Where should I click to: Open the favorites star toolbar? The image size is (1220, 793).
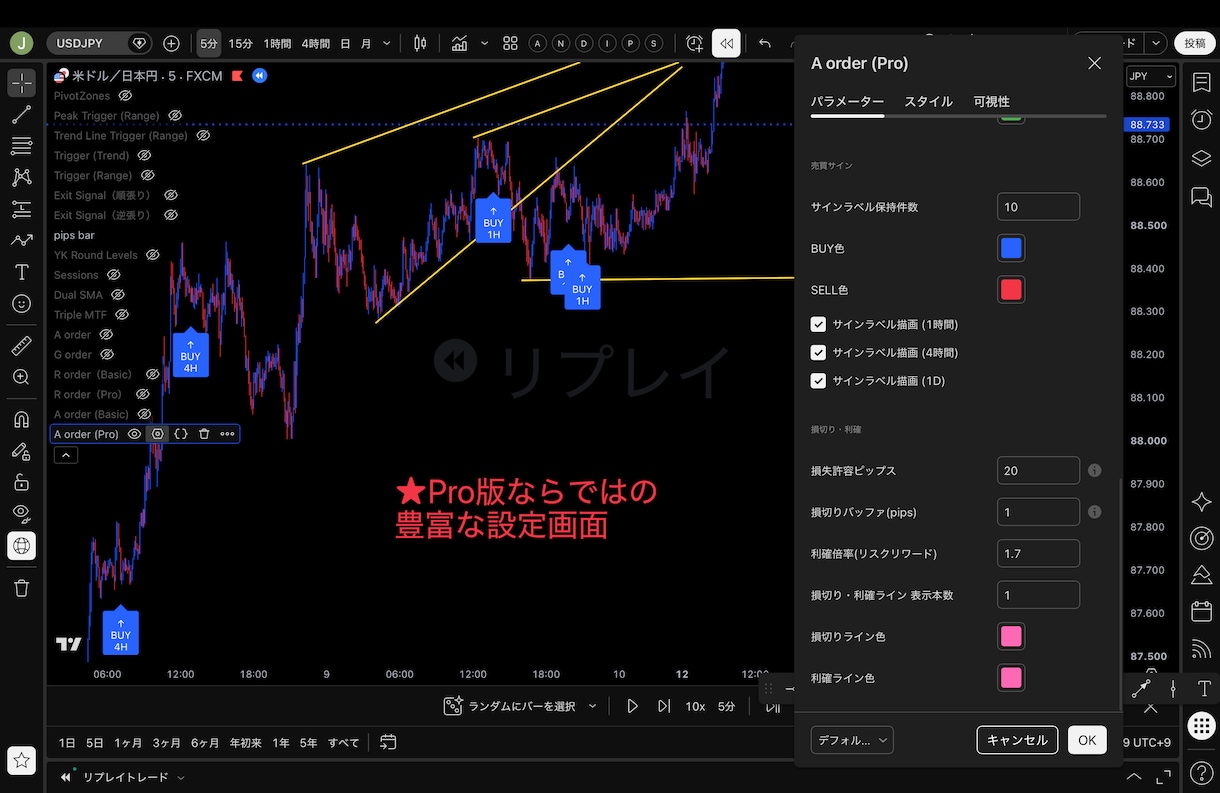point(21,759)
